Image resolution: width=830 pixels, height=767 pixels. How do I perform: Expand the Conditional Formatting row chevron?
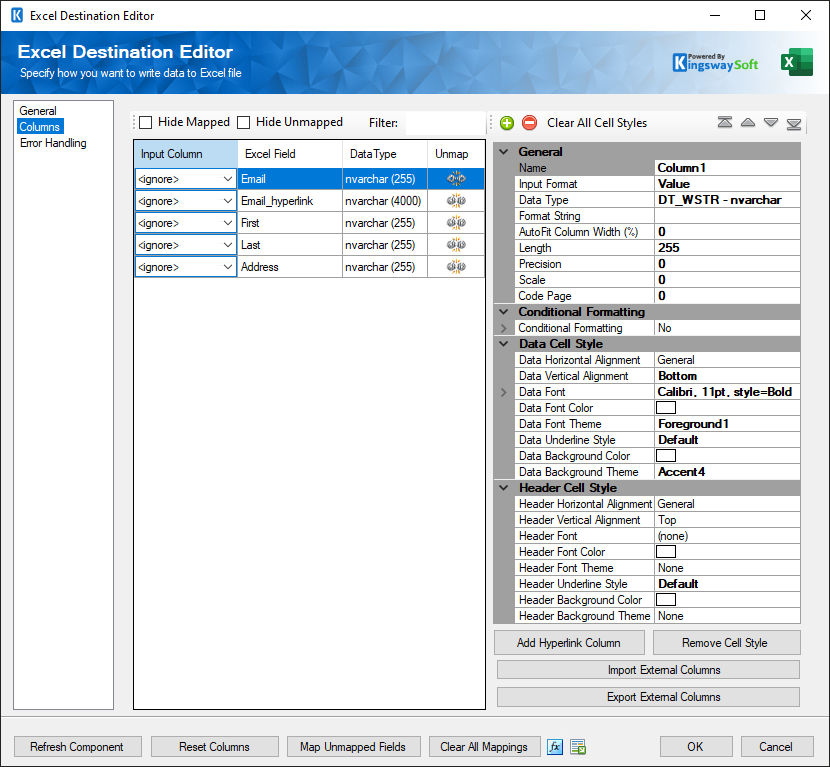click(502, 327)
